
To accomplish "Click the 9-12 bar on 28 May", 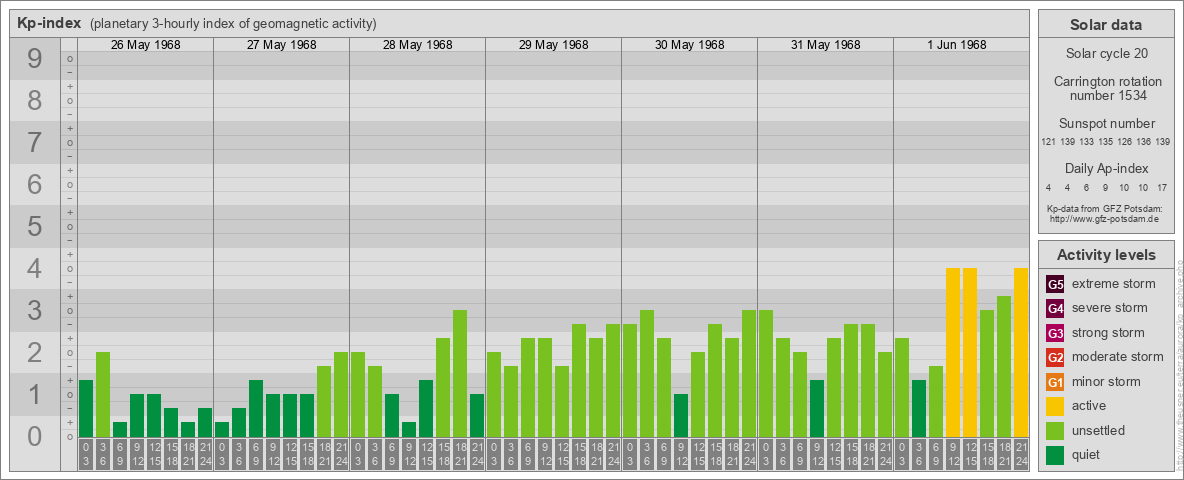I will [409, 429].
